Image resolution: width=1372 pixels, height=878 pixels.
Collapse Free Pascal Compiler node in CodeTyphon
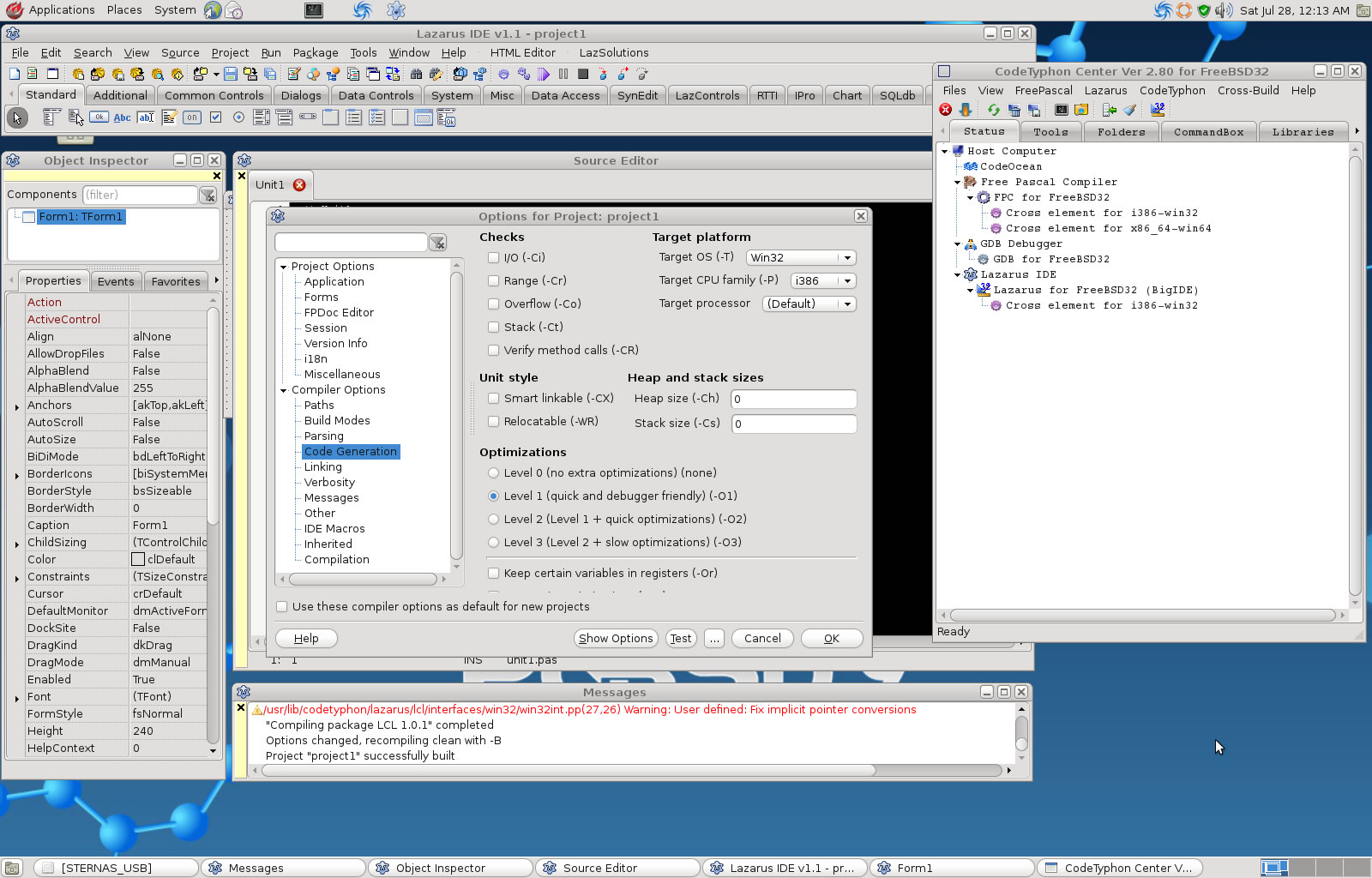click(x=958, y=182)
